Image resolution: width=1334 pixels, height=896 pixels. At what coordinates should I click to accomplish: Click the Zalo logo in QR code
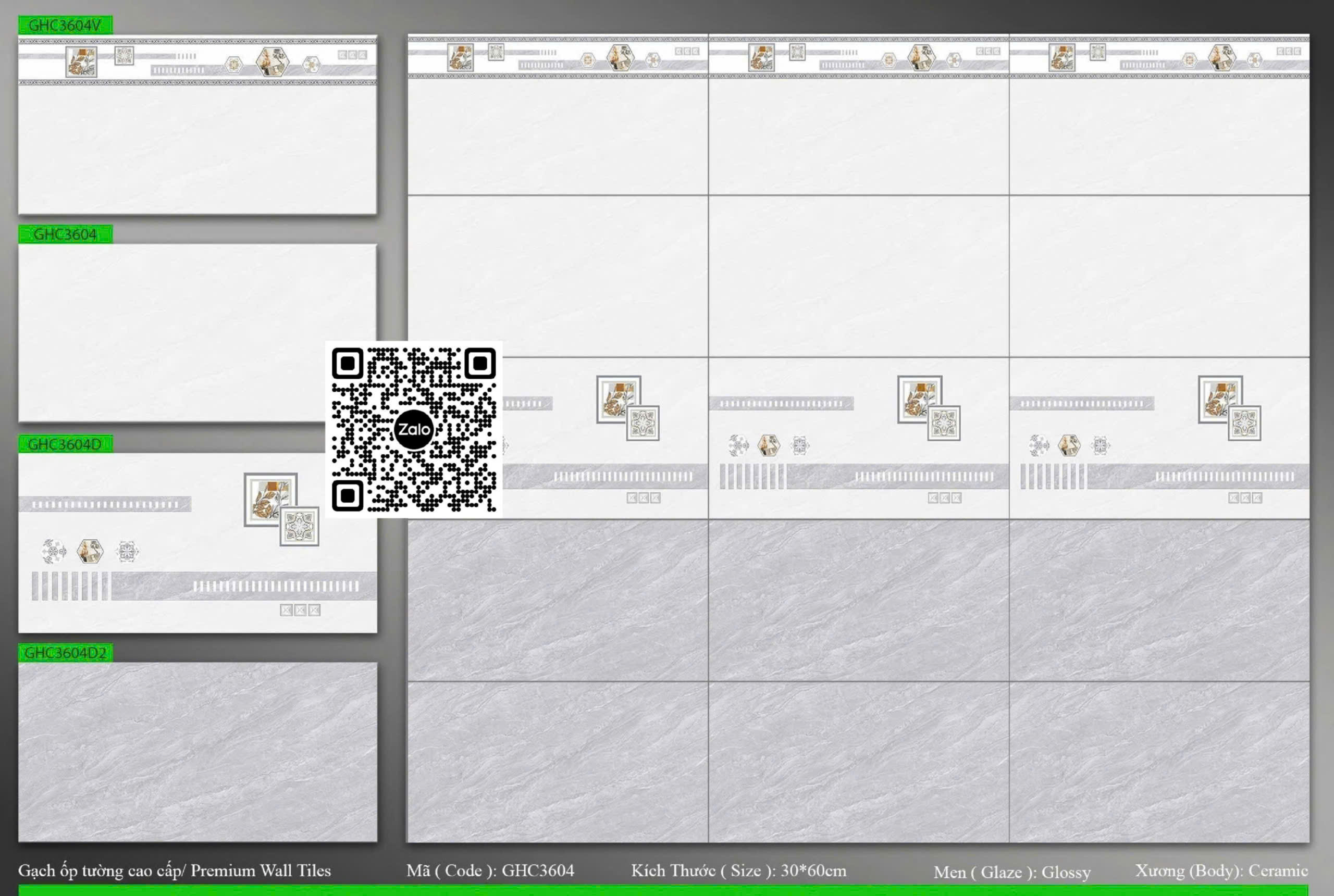tap(414, 429)
